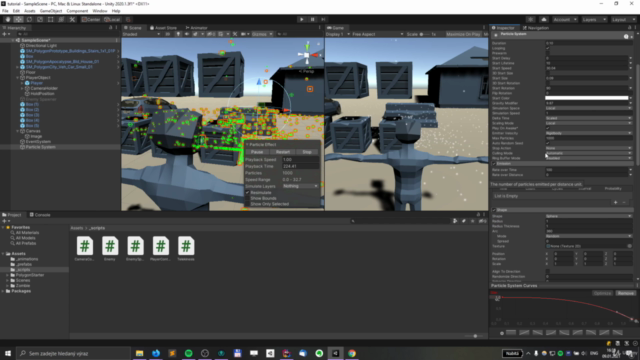This screenshot has width=640, height=360.
Task: Select the Rect transform tool
Action: [x=50, y=19]
